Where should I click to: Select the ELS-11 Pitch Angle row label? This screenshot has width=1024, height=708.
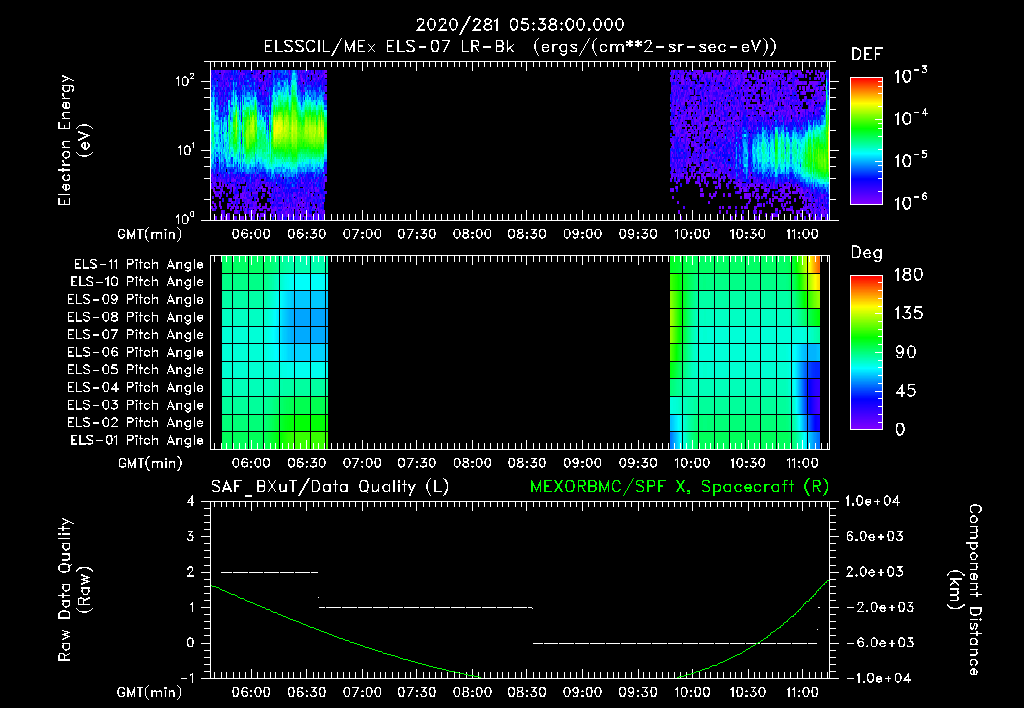pyautogui.click(x=138, y=265)
